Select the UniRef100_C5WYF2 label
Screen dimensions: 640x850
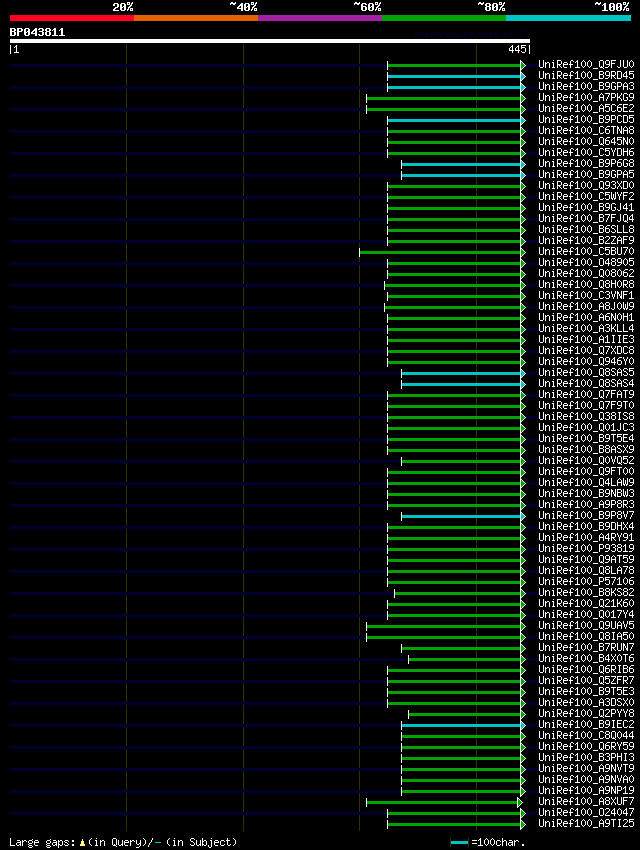coord(586,196)
